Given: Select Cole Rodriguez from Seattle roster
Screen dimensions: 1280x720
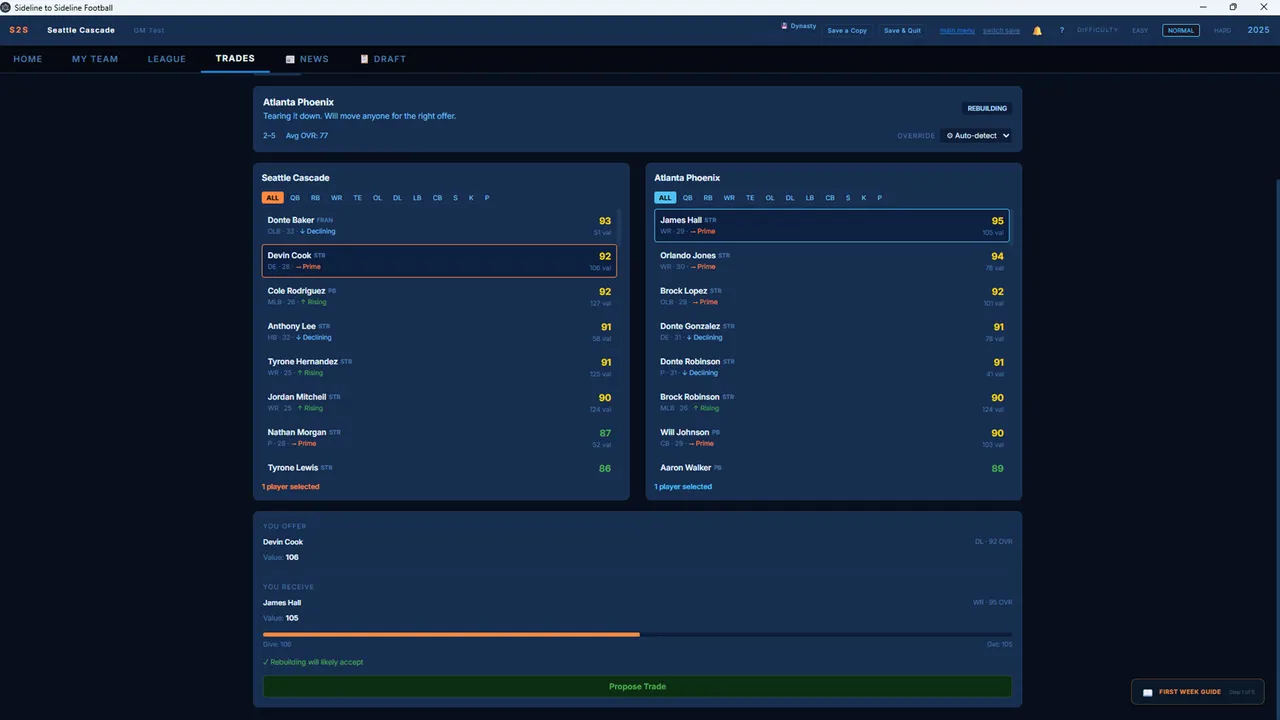Looking at the screenshot, I should click(439, 296).
